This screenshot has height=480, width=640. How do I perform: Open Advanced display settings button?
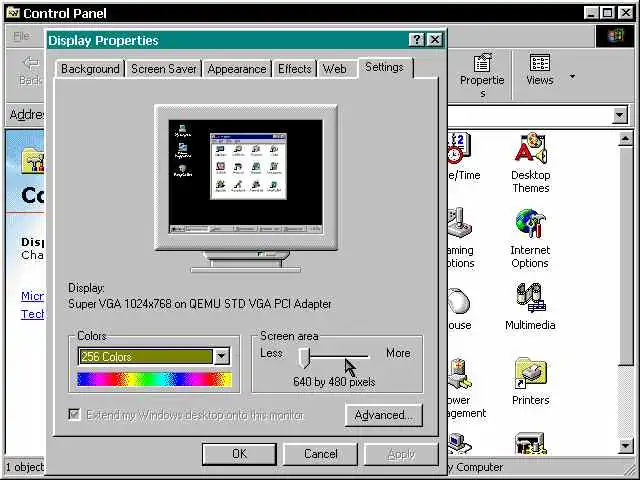(384, 415)
